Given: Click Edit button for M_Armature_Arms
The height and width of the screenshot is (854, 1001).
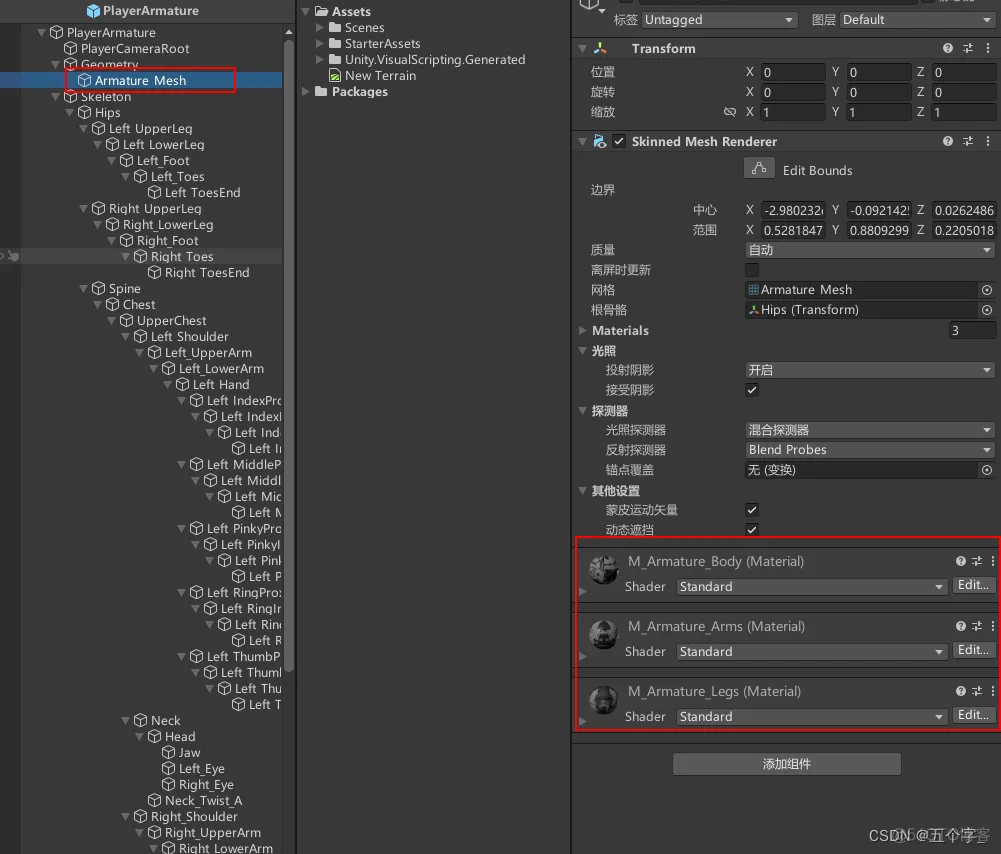Looking at the screenshot, I should coord(974,650).
